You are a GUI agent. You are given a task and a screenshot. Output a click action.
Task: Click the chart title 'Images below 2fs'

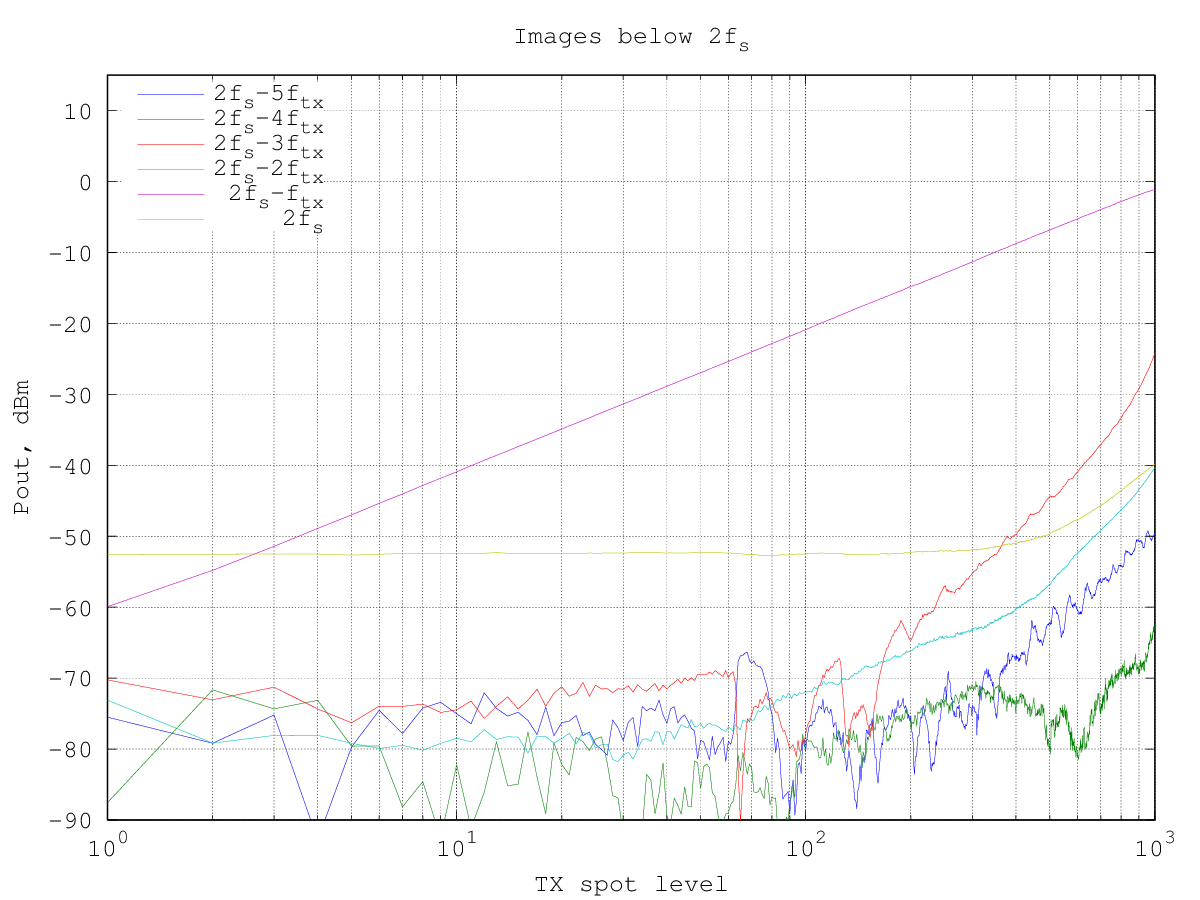tap(632, 40)
